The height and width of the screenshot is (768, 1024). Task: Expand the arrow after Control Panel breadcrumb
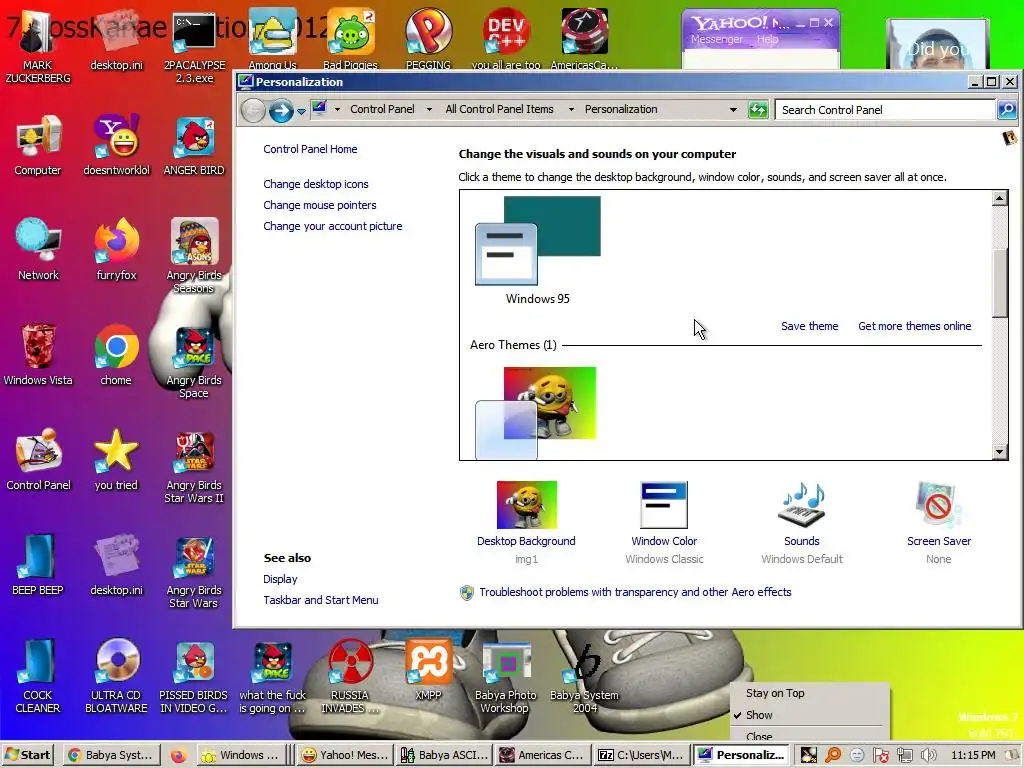point(429,110)
